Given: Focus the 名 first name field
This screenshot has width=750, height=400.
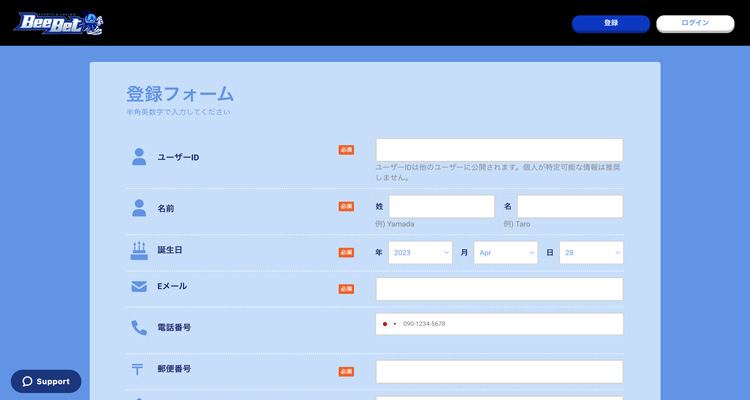Looking at the screenshot, I should (x=570, y=206).
